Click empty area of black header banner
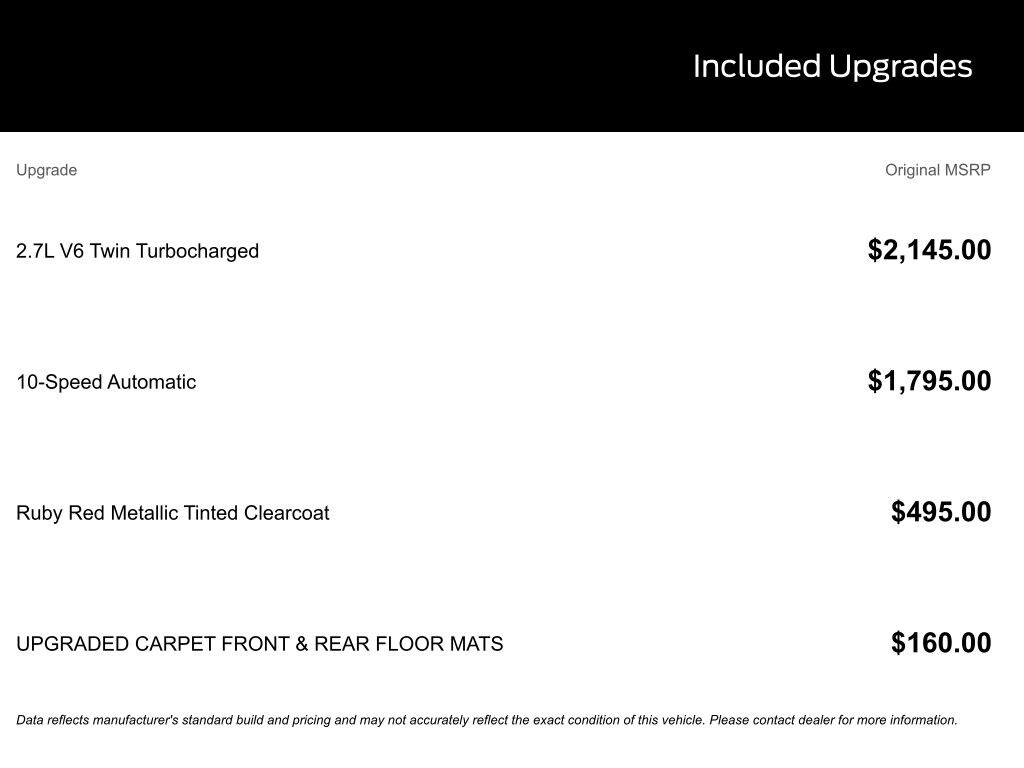 300,66
